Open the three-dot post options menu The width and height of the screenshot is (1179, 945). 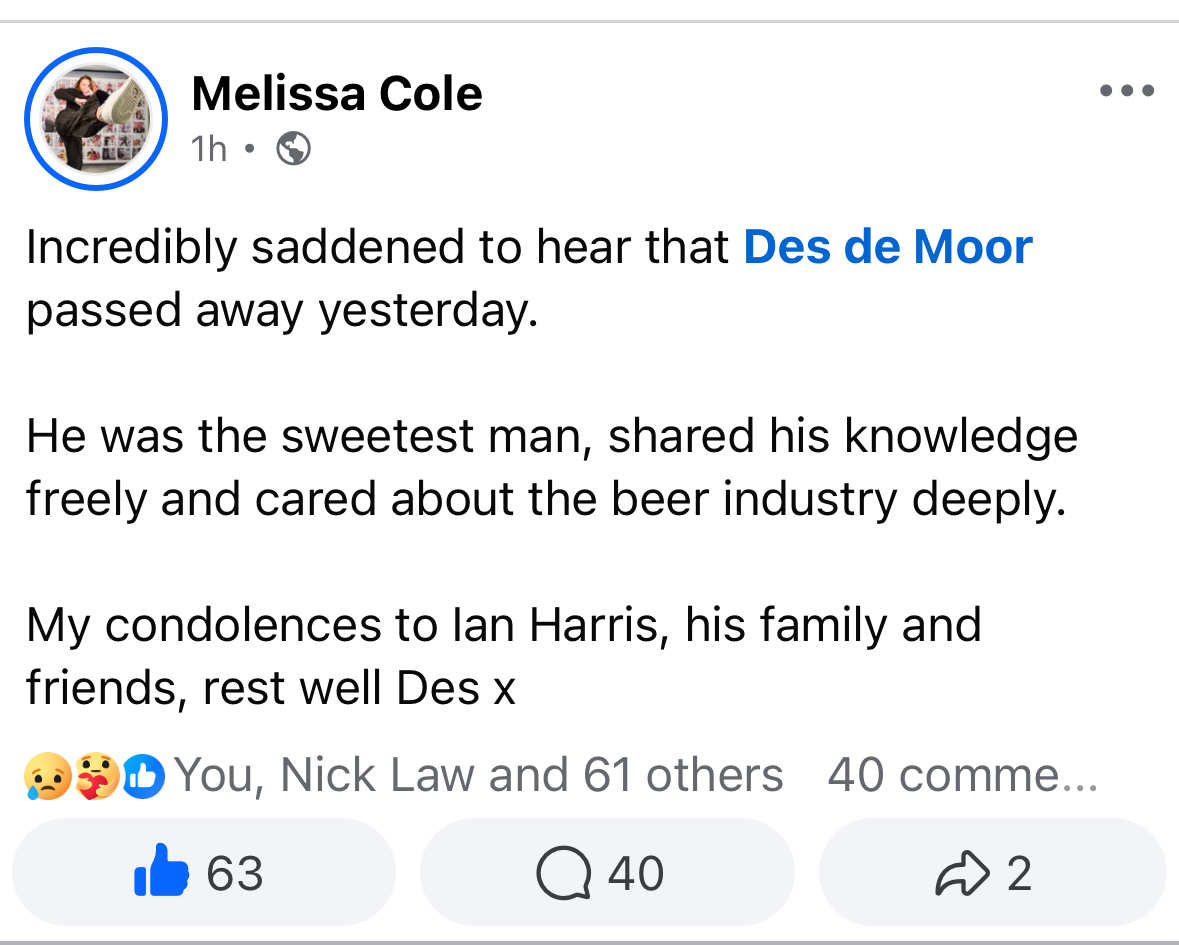pos(1127,91)
